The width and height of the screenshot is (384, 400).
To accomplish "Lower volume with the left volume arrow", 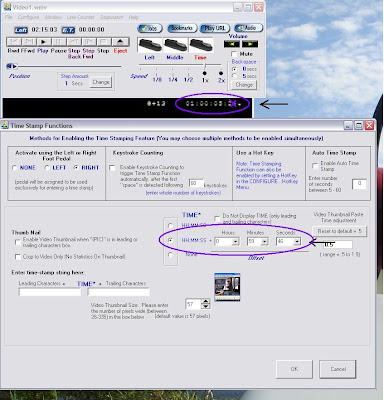I will tap(232, 44).
